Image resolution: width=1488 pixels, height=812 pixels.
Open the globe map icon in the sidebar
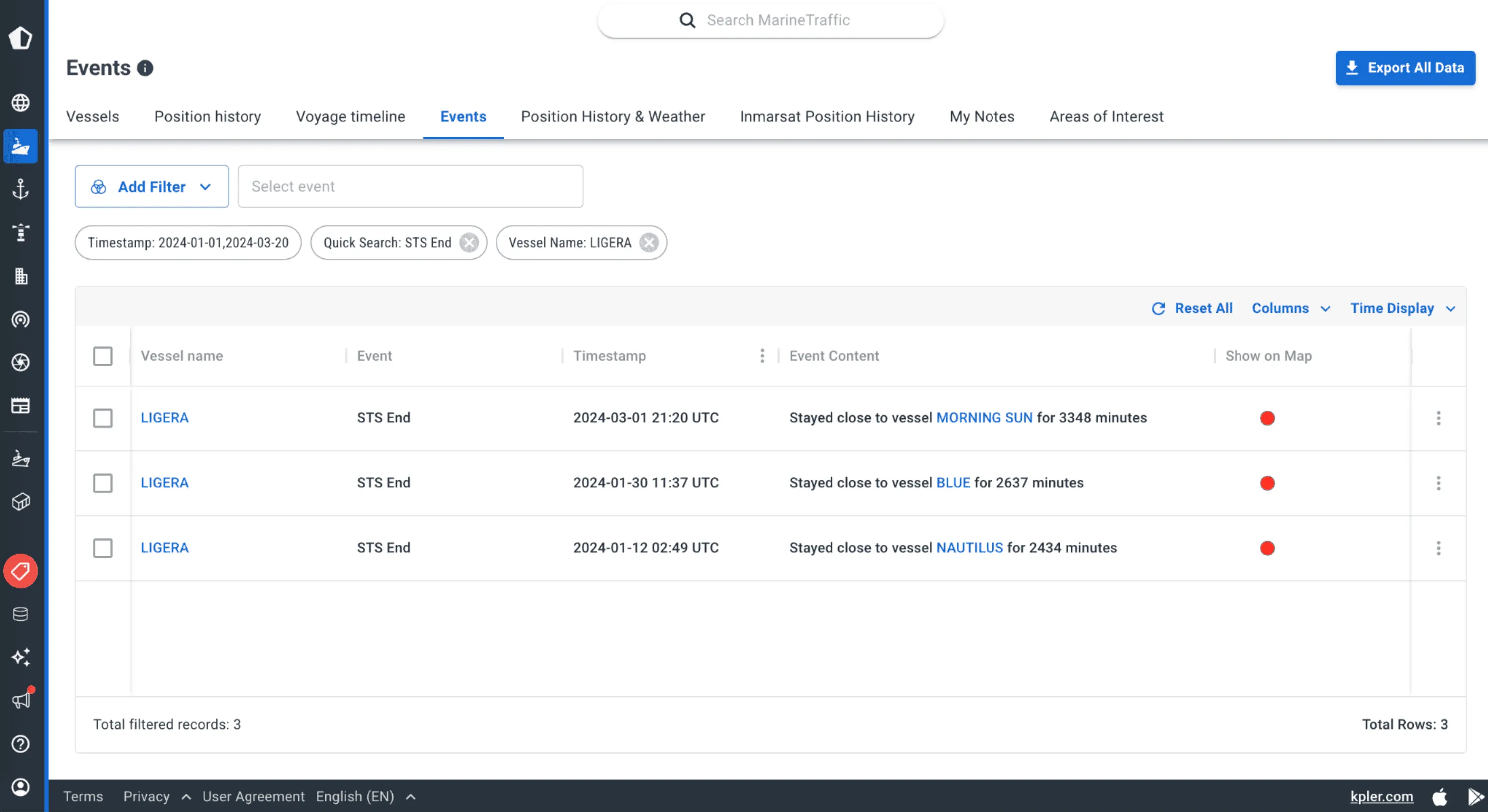(x=21, y=103)
